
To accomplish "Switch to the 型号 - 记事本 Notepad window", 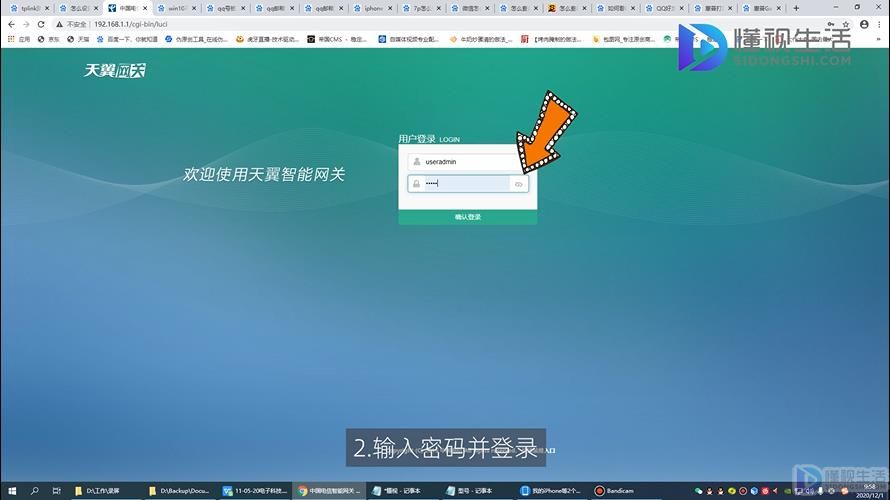I will pos(477,491).
